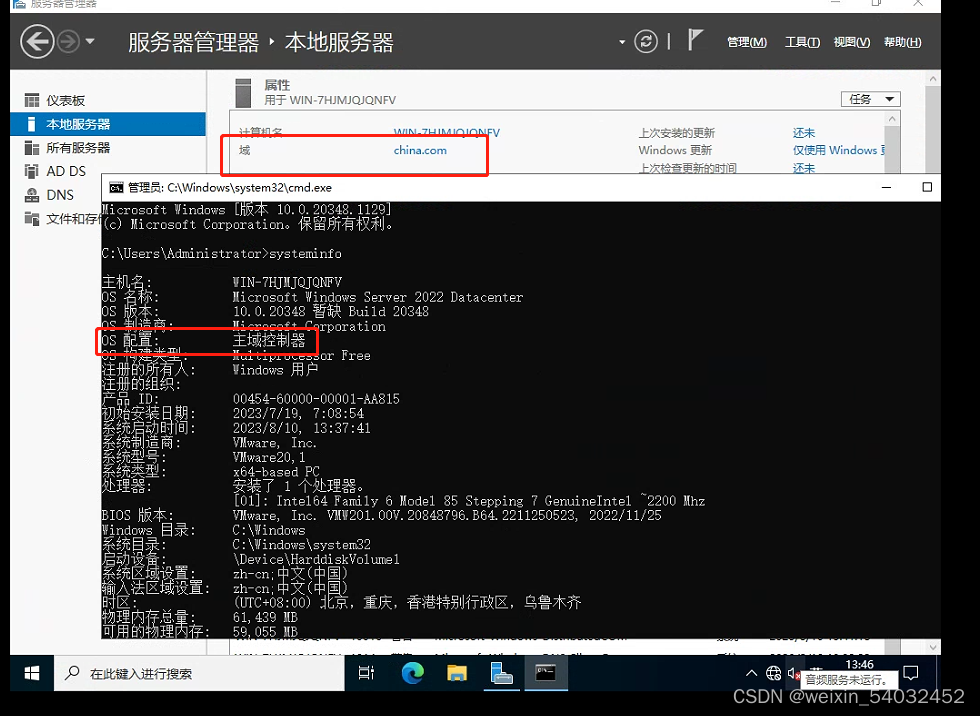
Task: Switch to Server Manager on the taskbar
Action: click(502, 673)
